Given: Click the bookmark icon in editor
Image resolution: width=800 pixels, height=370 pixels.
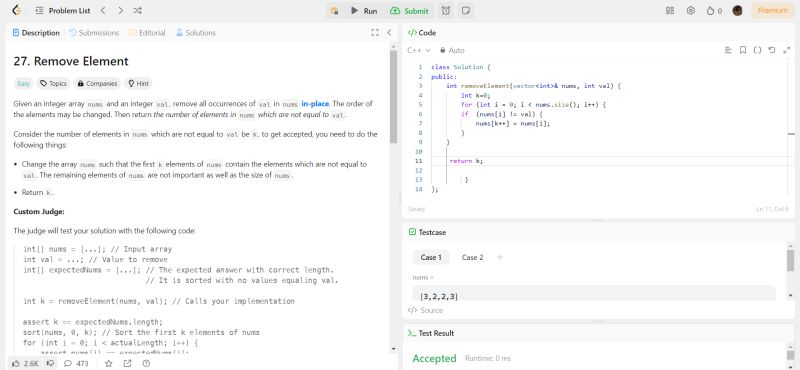Looking at the screenshot, I should tap(743, 50).
